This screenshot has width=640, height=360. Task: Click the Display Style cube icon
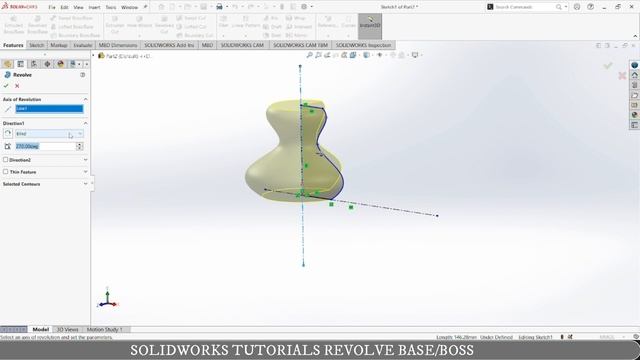coord(367,55)
